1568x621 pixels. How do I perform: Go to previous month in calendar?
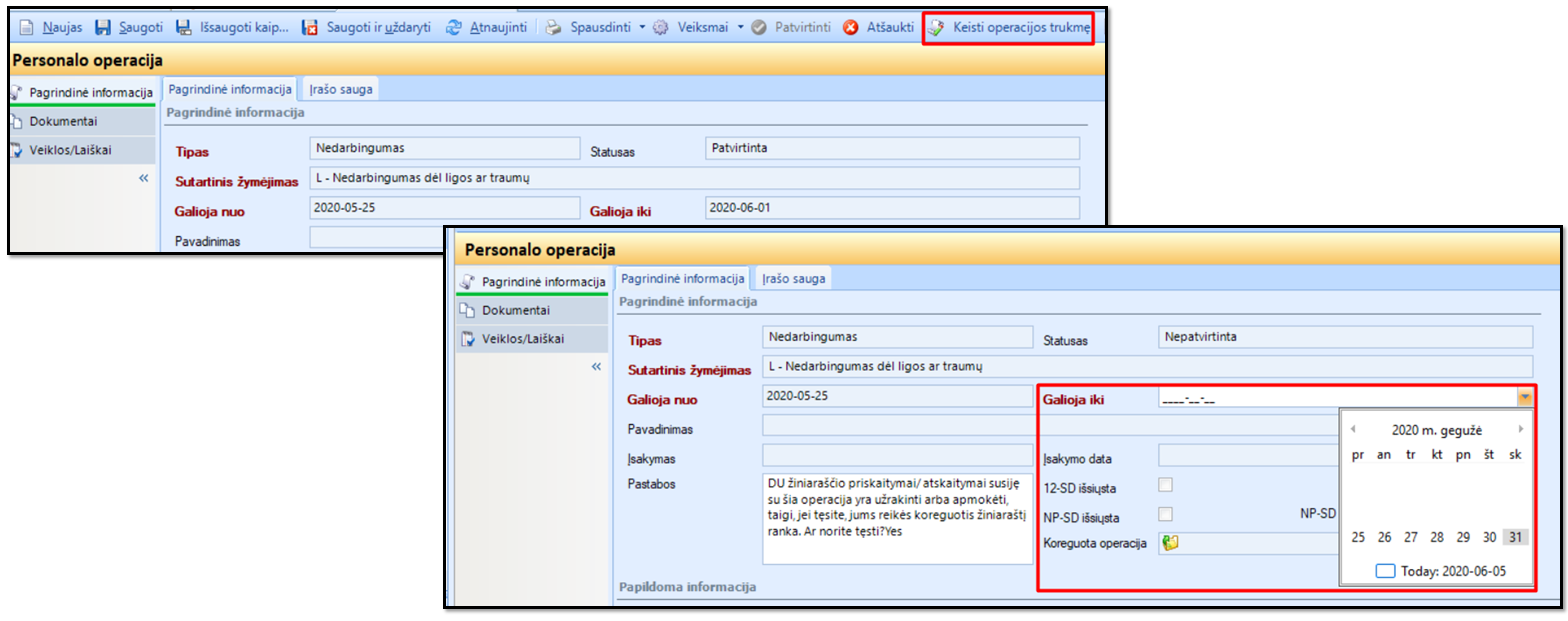coord(1353,429)
